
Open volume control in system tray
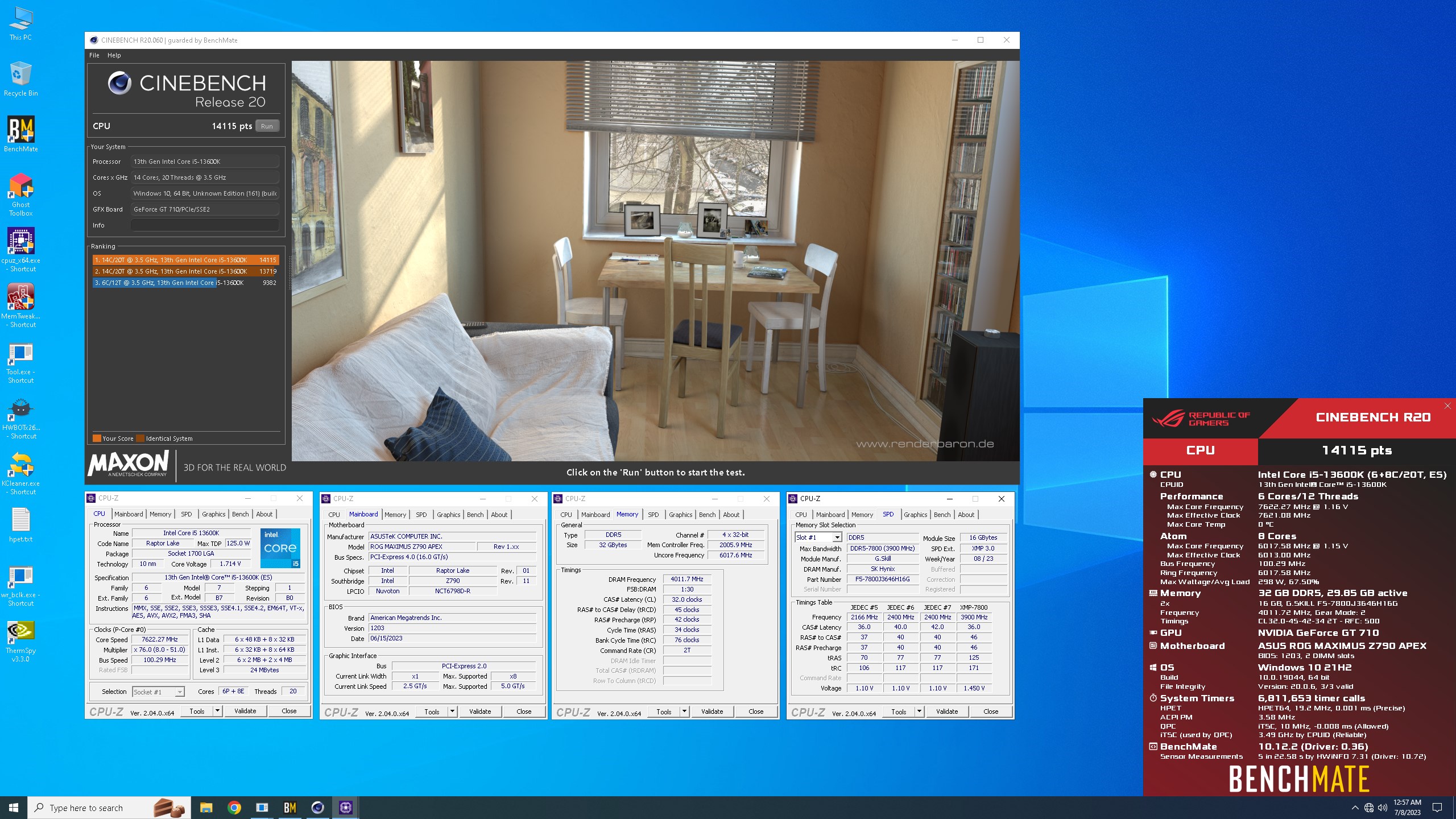pyautogui.click(x=1383, y=808)
